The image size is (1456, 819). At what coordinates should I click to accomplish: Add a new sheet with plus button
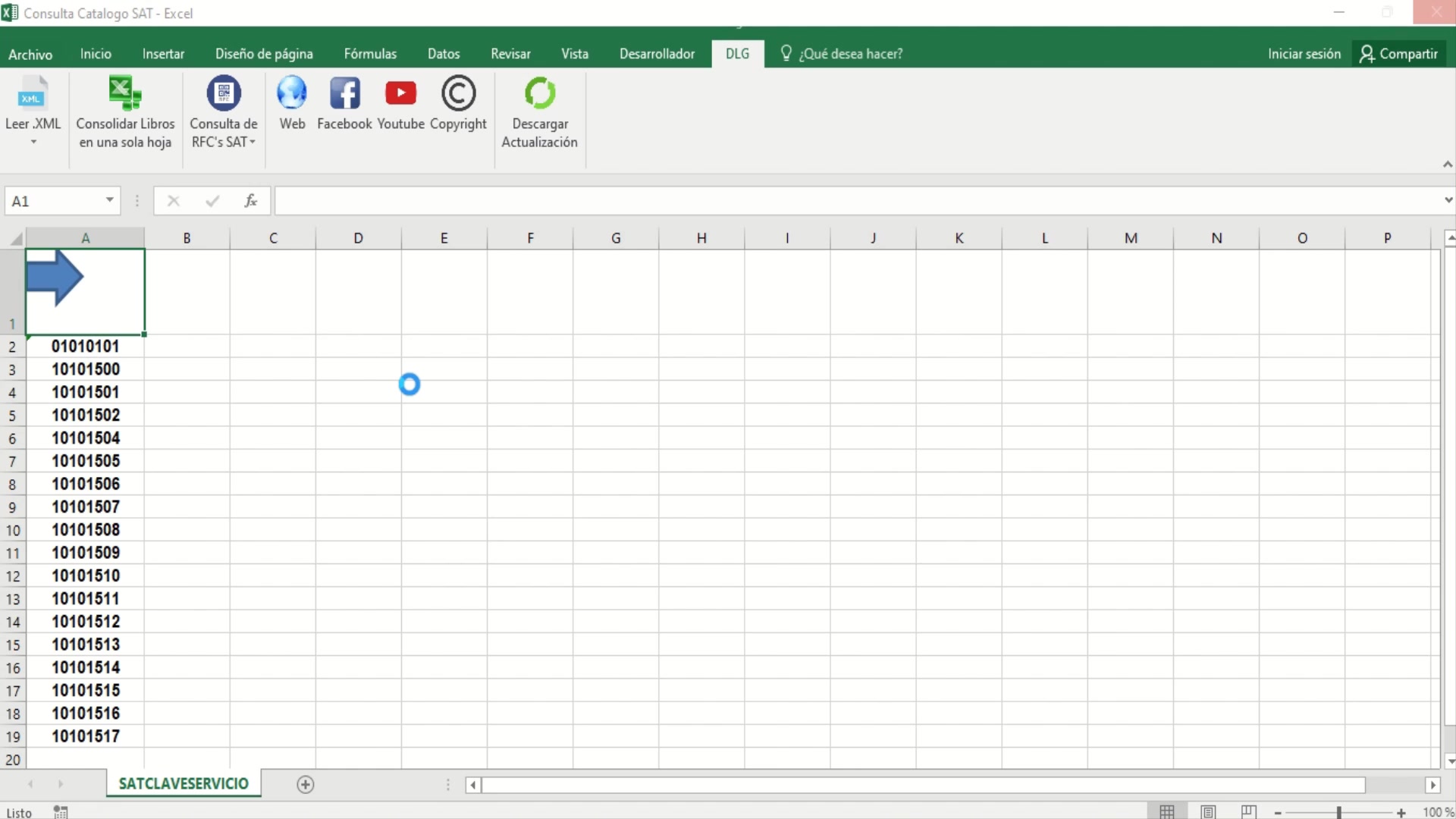point(306,785)
